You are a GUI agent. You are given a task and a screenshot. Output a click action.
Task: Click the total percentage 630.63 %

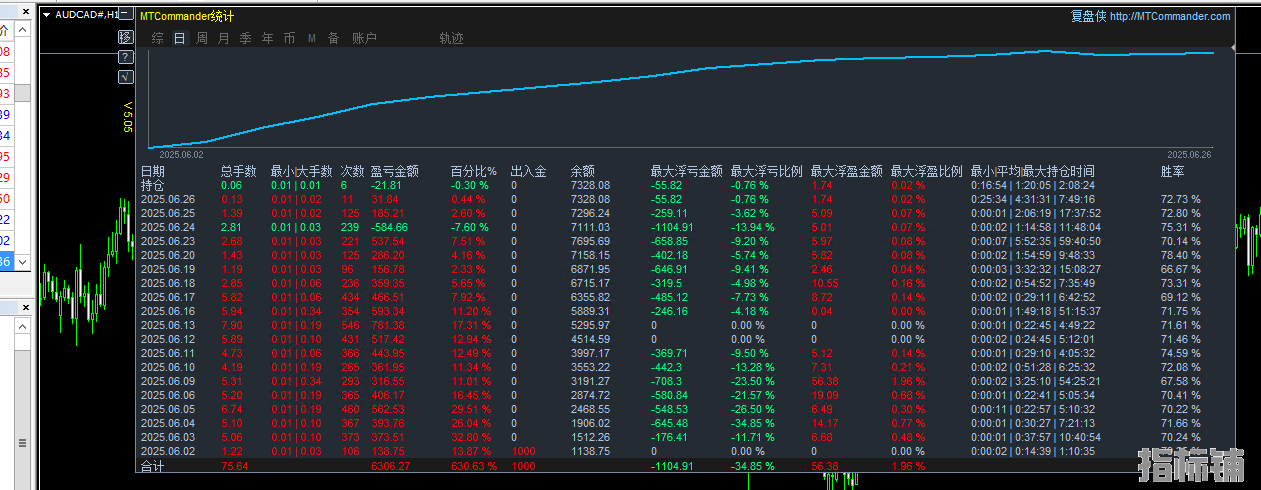tap(473, 466)
